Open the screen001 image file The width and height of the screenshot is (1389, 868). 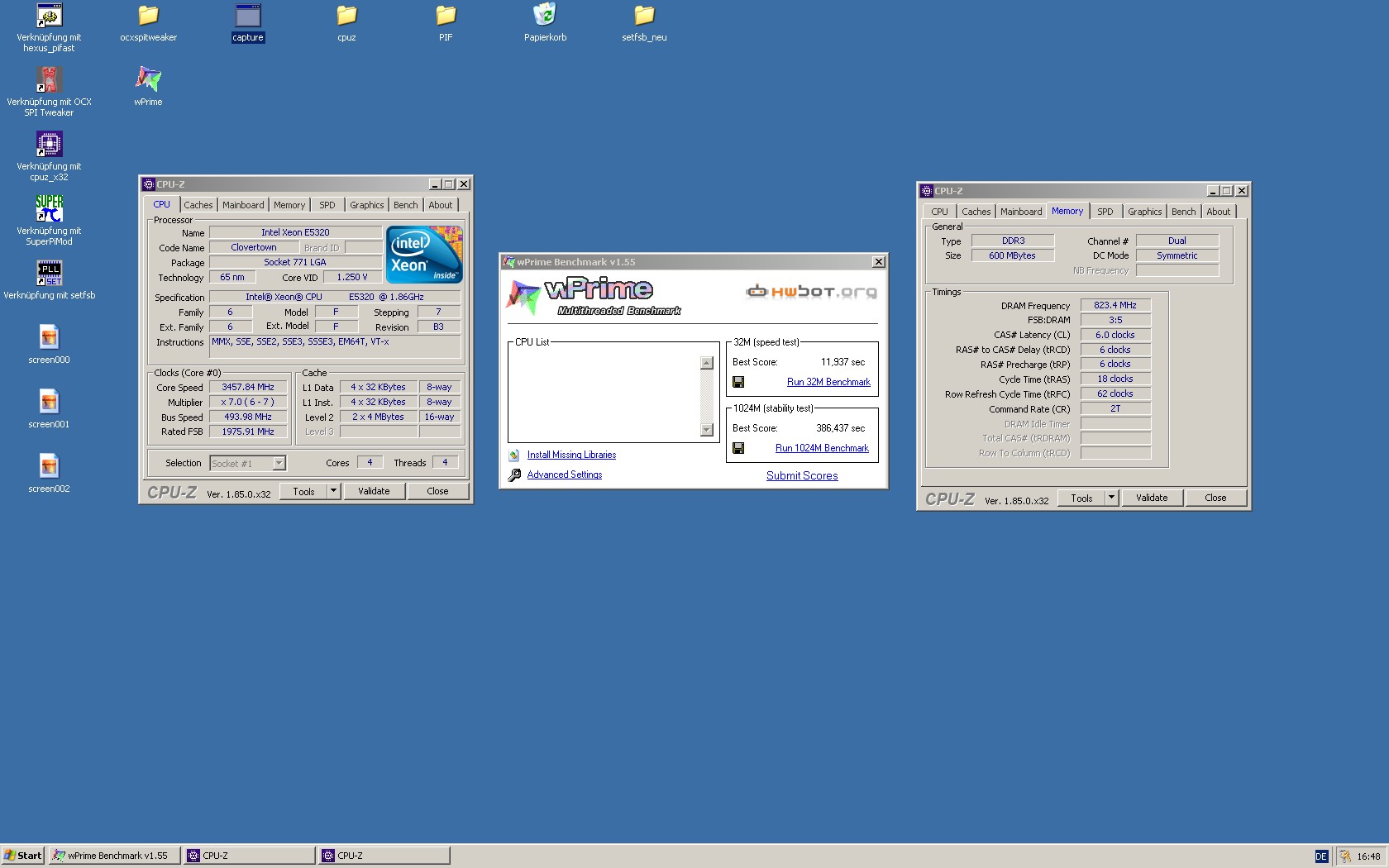49,403
